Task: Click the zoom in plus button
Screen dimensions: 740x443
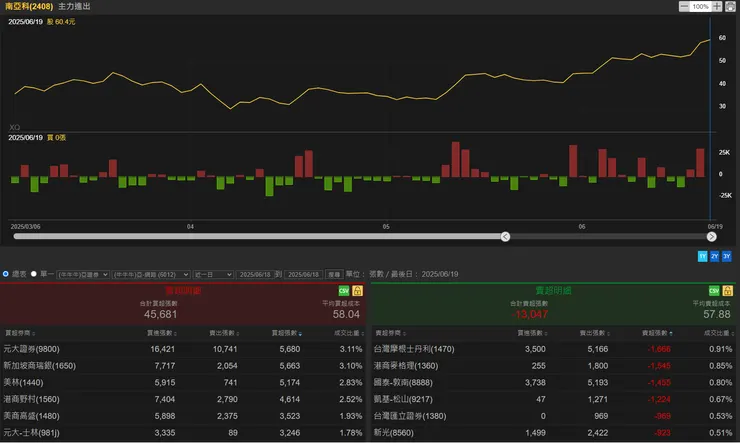Action: tap(718, 6)
